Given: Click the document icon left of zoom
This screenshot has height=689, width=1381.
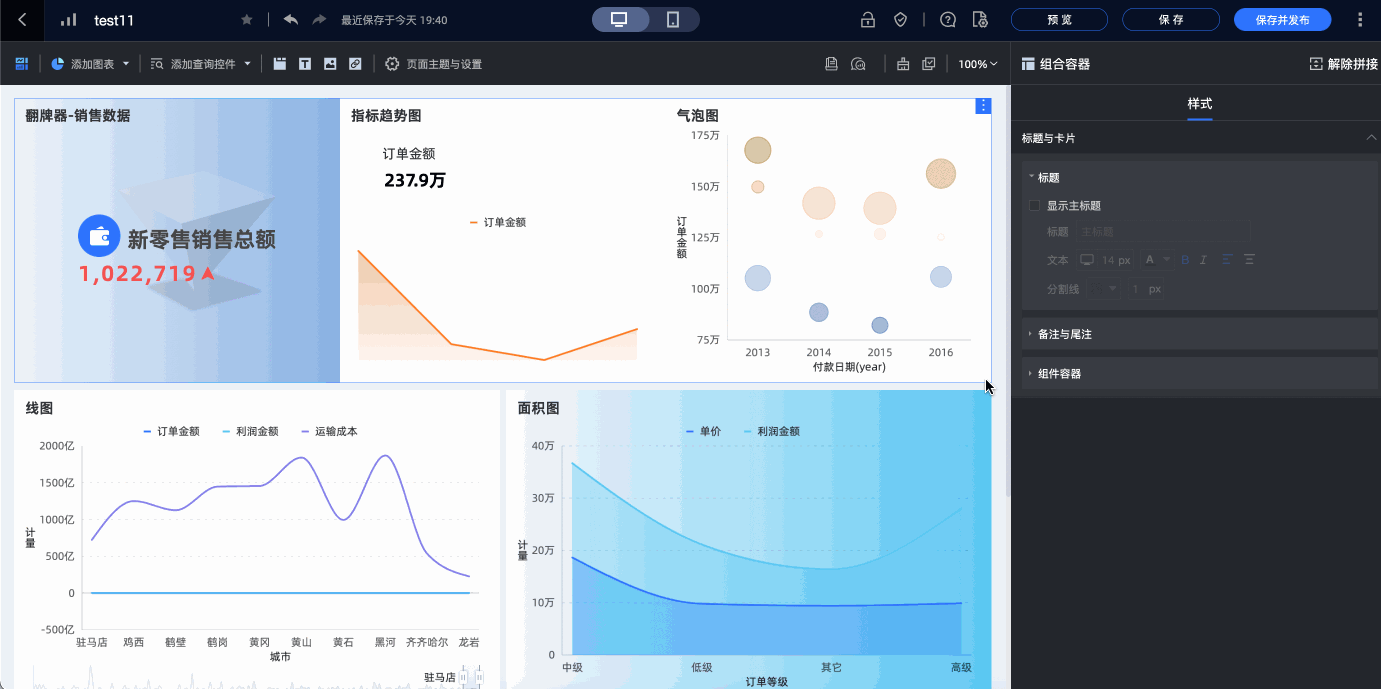Looking at the screenshot, I should tap(831, 64).
